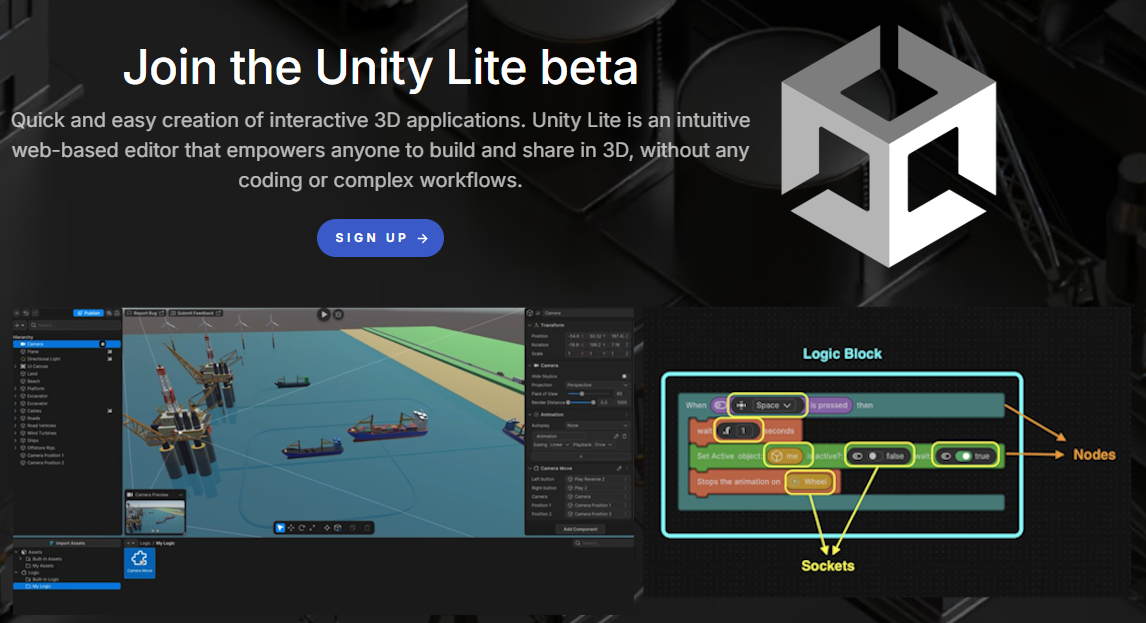Open the Camera Move logic asset
The height and width of the screenshot is (623, 1146).
coord(139,562)
